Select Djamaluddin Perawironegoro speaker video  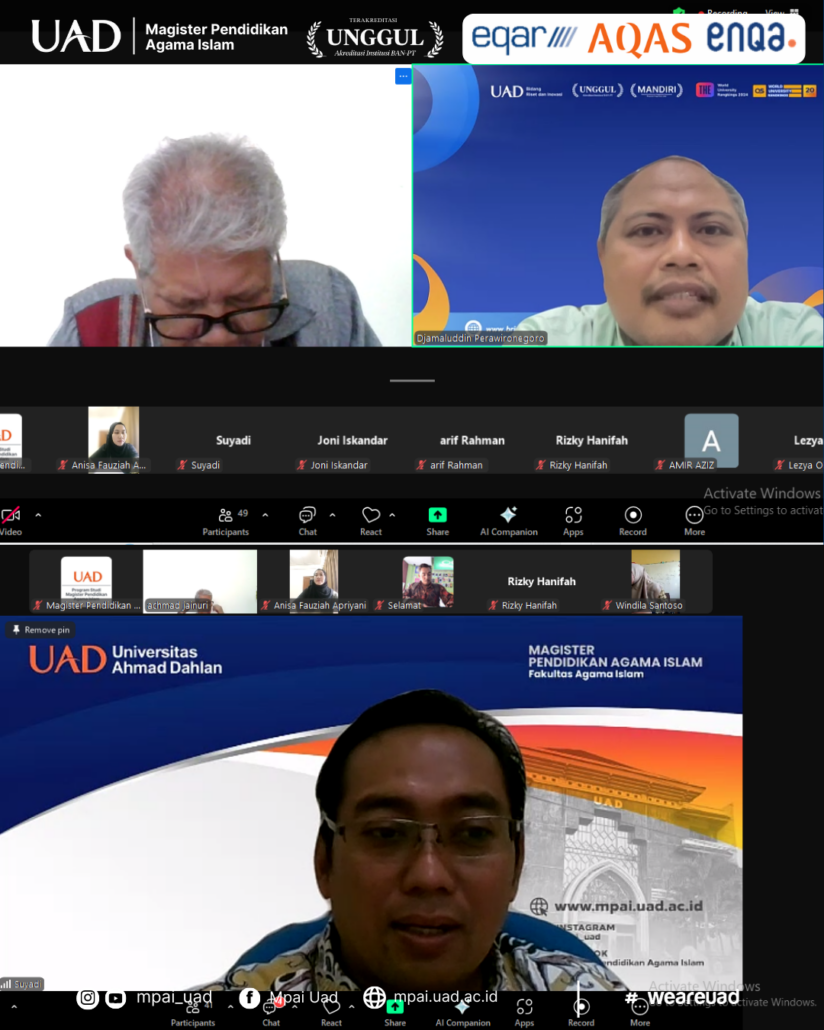pyautogui.click(x=618, y=205)
